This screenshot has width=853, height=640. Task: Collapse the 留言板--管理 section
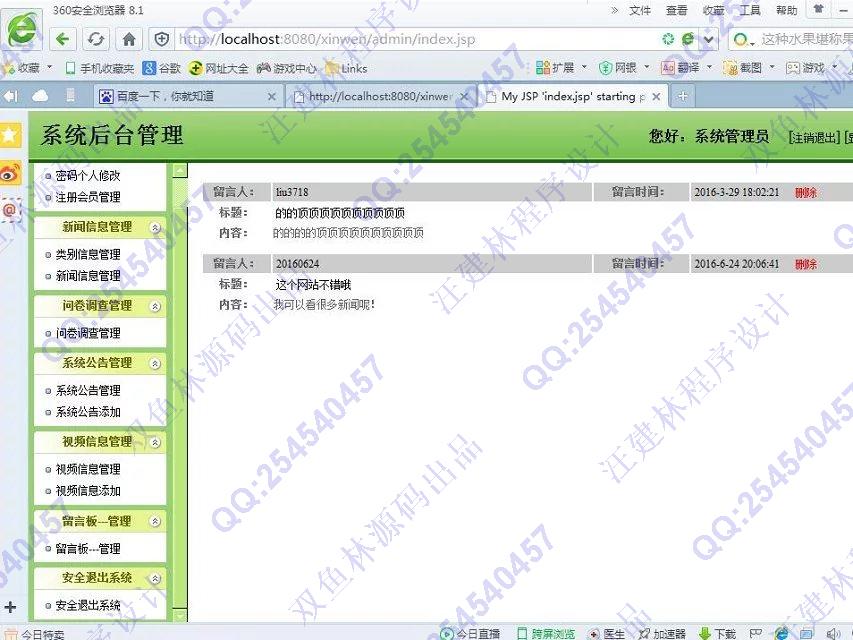[x=155, y=521]
